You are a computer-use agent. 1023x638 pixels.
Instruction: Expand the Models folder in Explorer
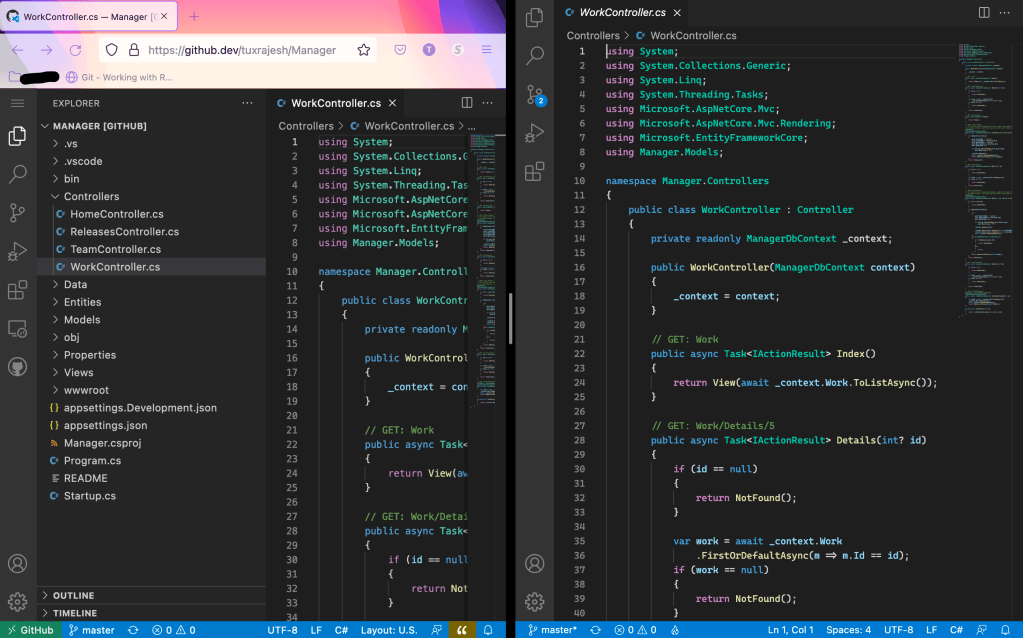82,320
